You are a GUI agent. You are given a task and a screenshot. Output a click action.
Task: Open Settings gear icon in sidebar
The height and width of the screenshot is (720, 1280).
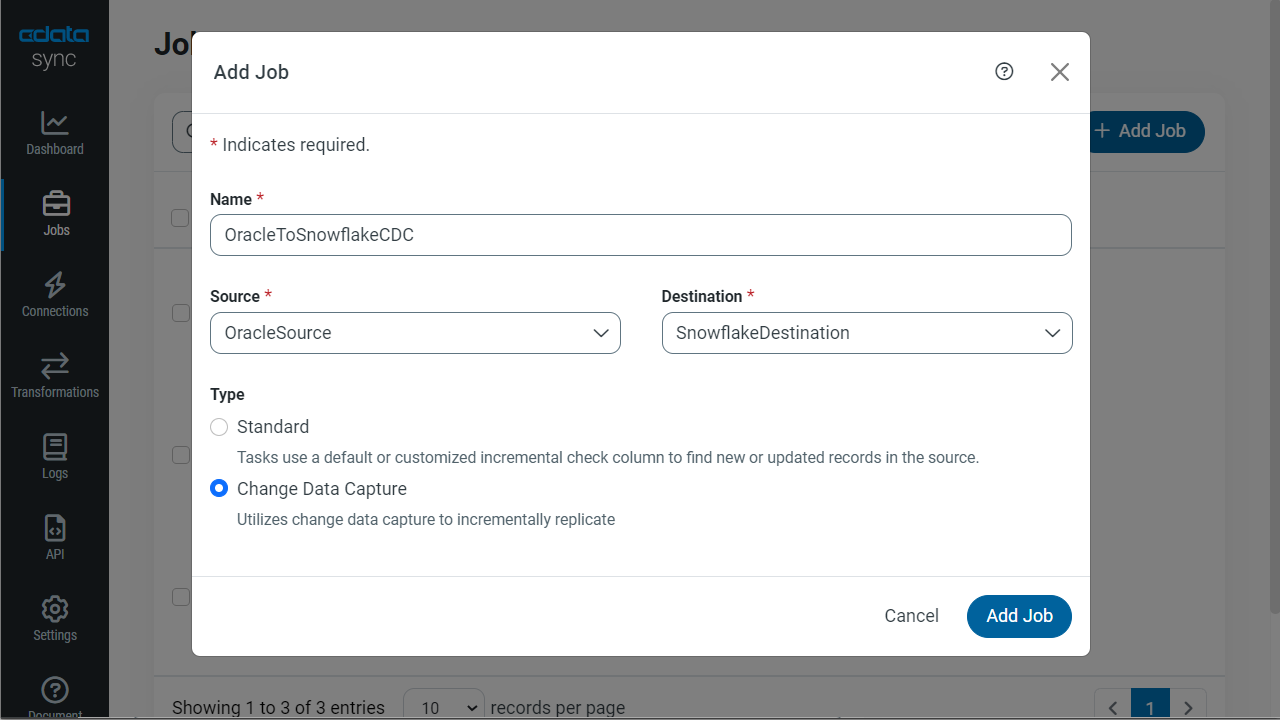pyautogui.click(x=55, y=609)
